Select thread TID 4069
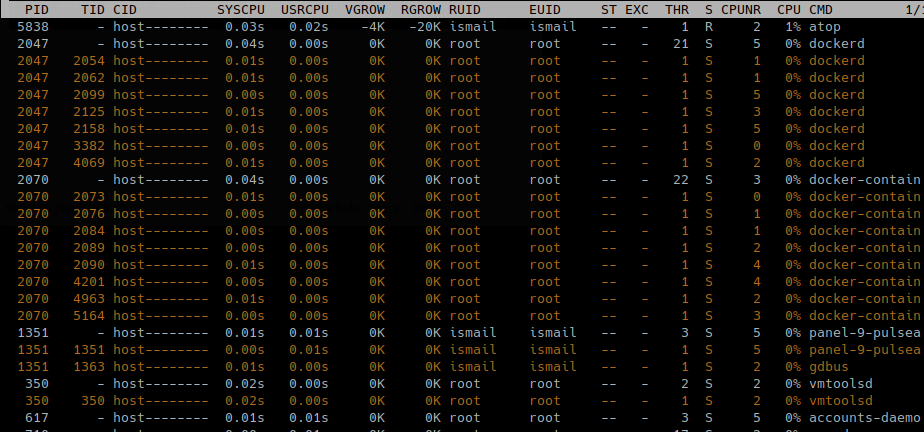 (88, 163)
